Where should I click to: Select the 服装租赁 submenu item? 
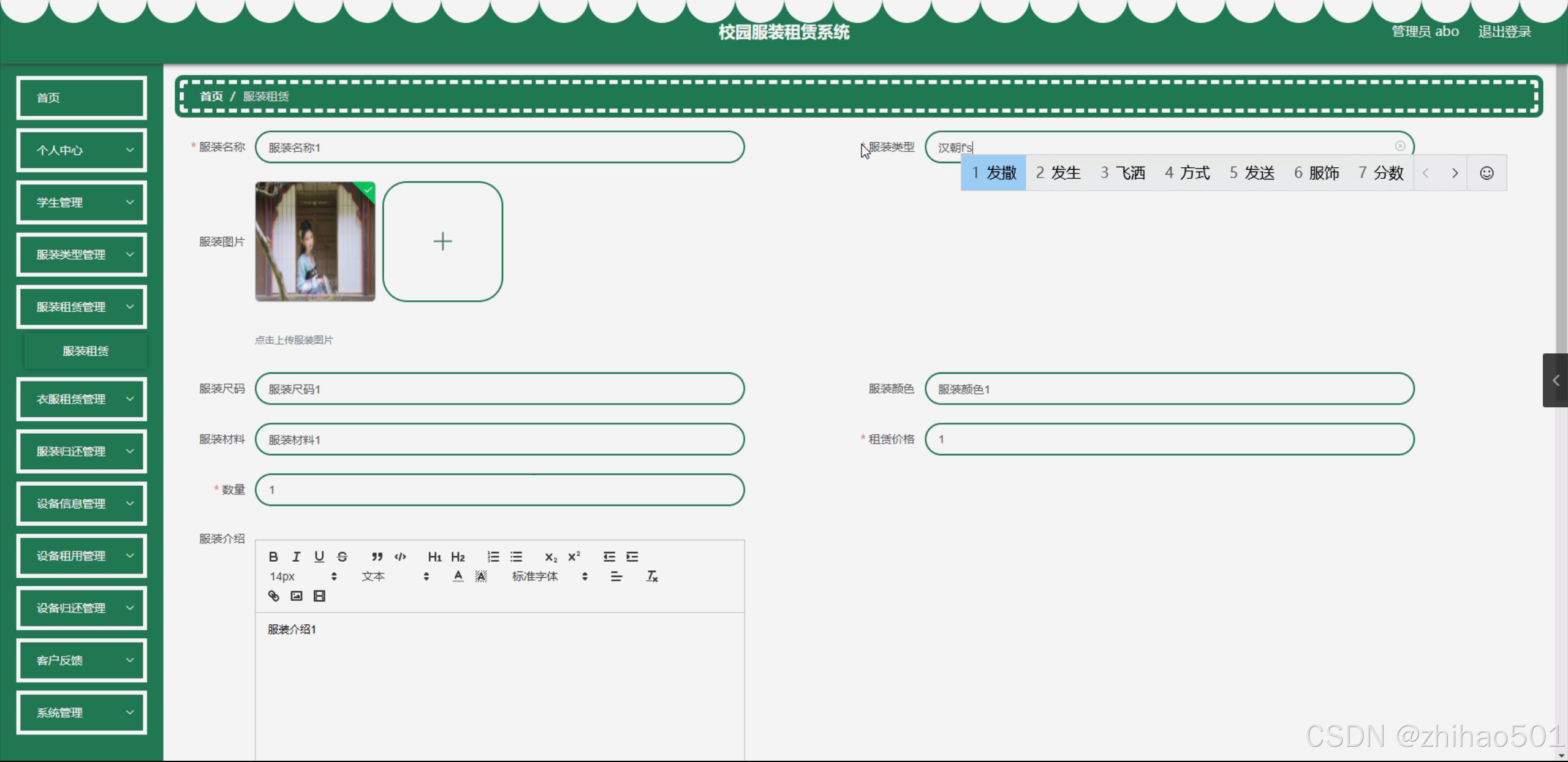86,351
